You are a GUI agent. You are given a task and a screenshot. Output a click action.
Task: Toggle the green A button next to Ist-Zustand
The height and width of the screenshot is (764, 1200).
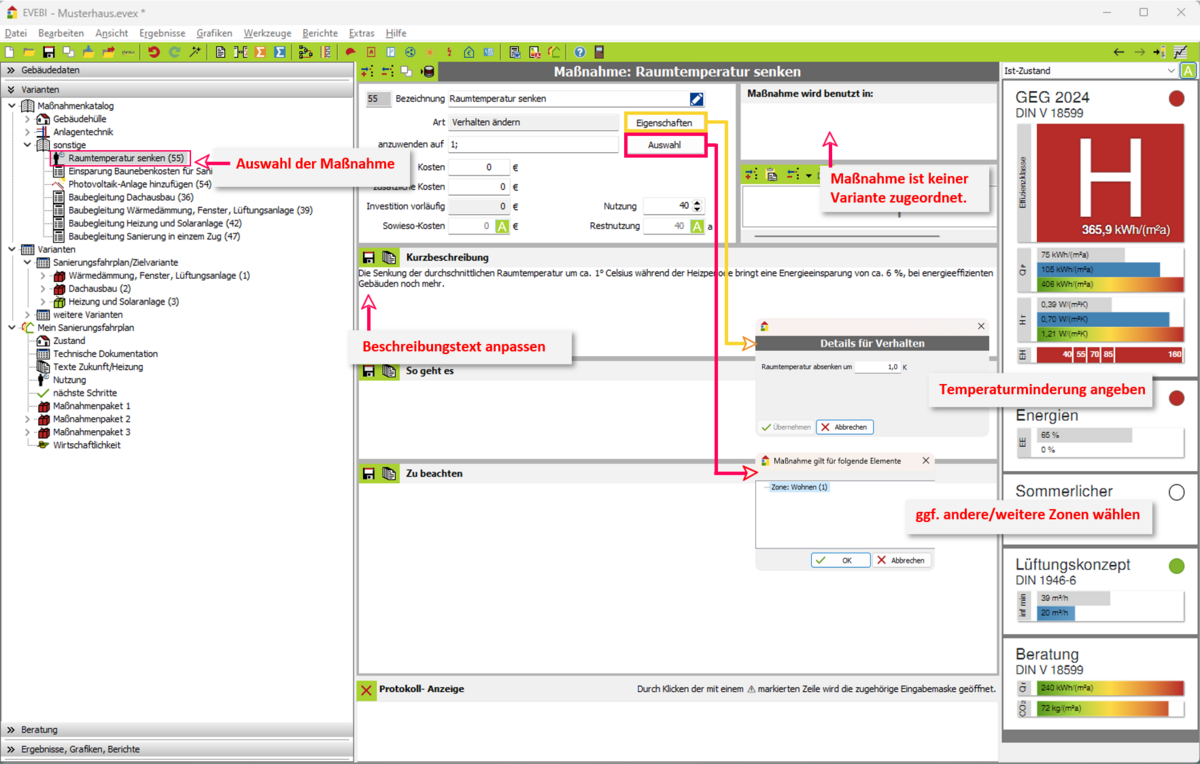(1188, 71)
